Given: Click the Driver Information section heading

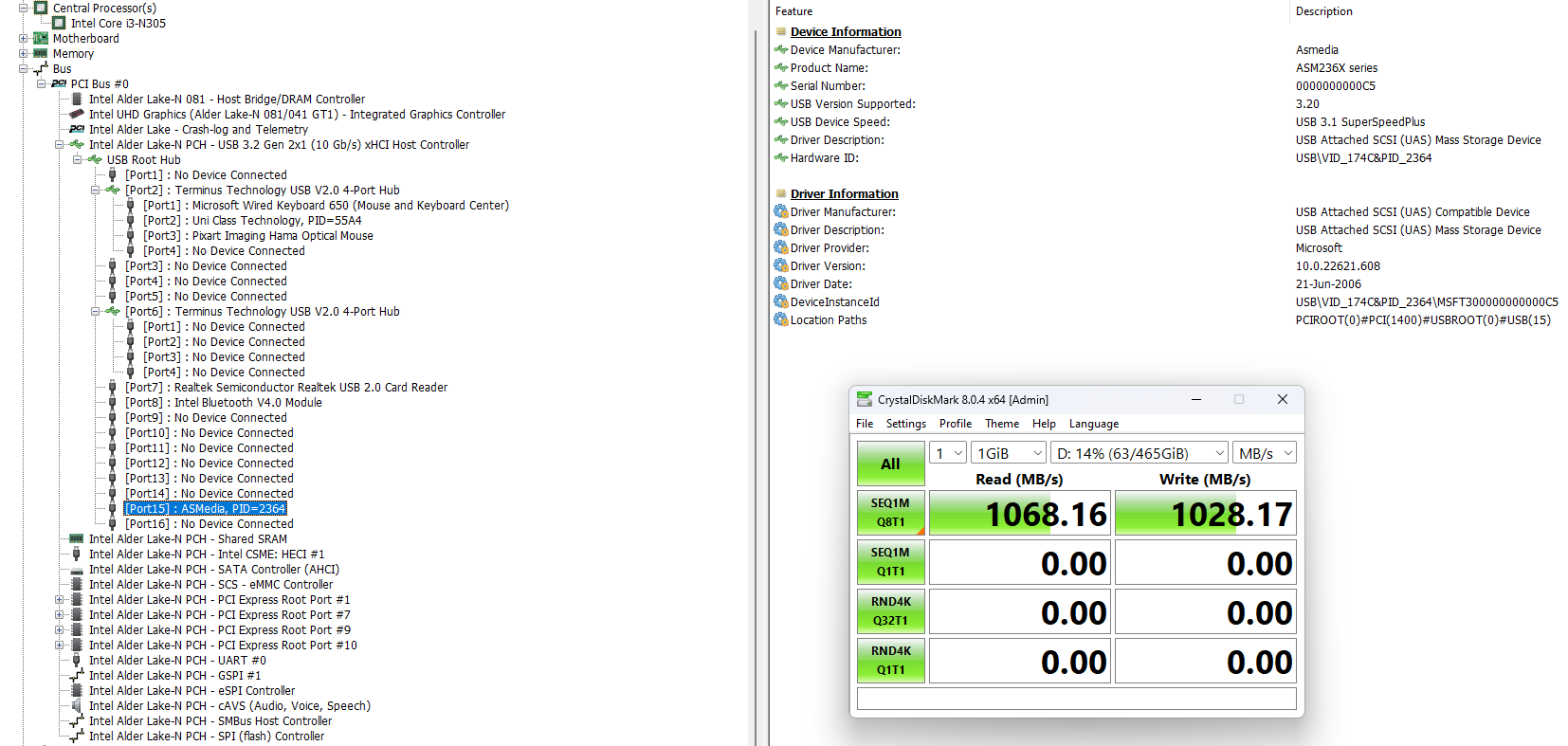Looking at the screenshot, I should (x=845, y=193).
